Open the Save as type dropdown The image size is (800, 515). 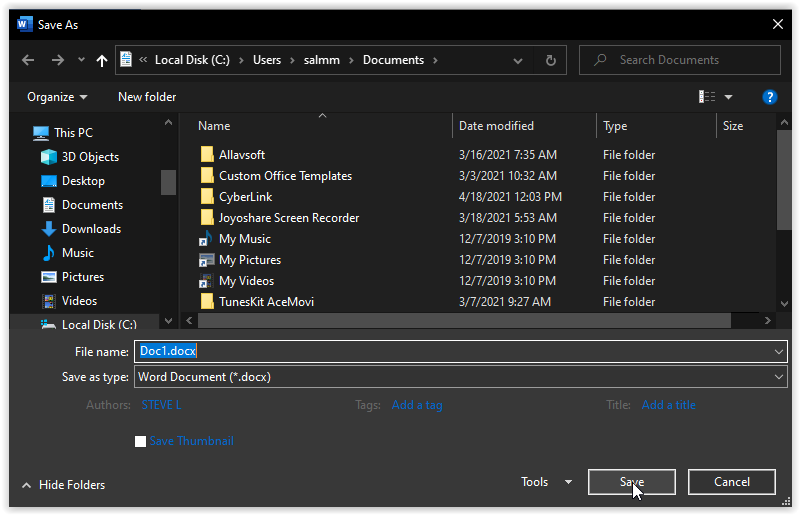(x=779, y=377)
